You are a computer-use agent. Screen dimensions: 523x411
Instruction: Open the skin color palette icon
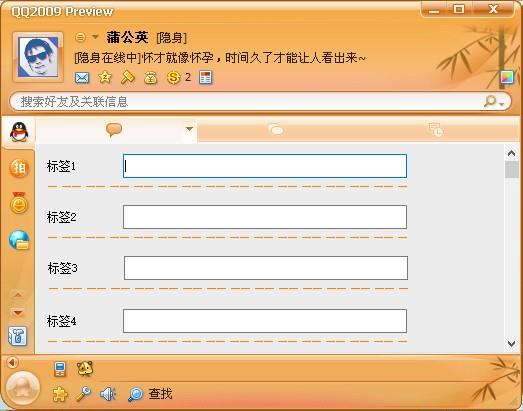coord(507,77)
